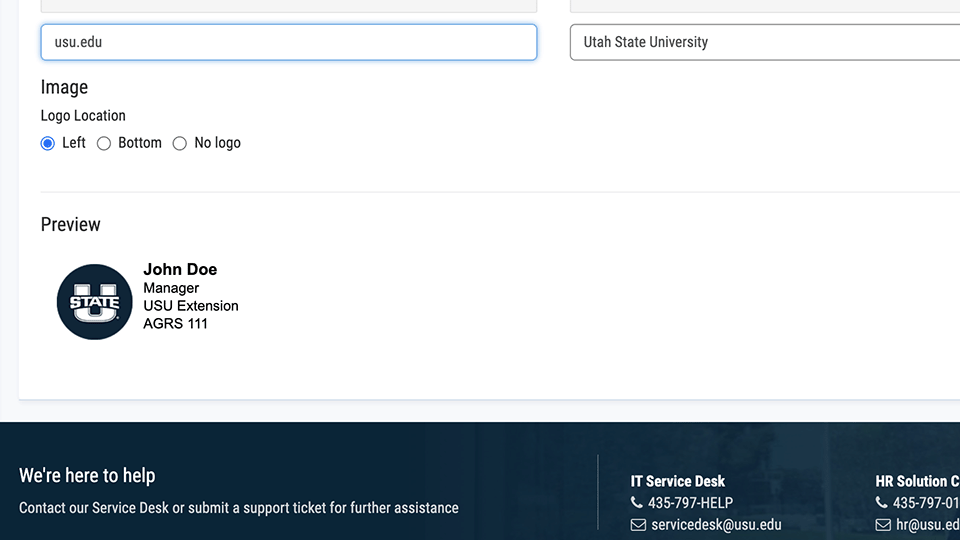Click envelope icon beside hr@usu.edu
The image size is (960, 540).
882,525
